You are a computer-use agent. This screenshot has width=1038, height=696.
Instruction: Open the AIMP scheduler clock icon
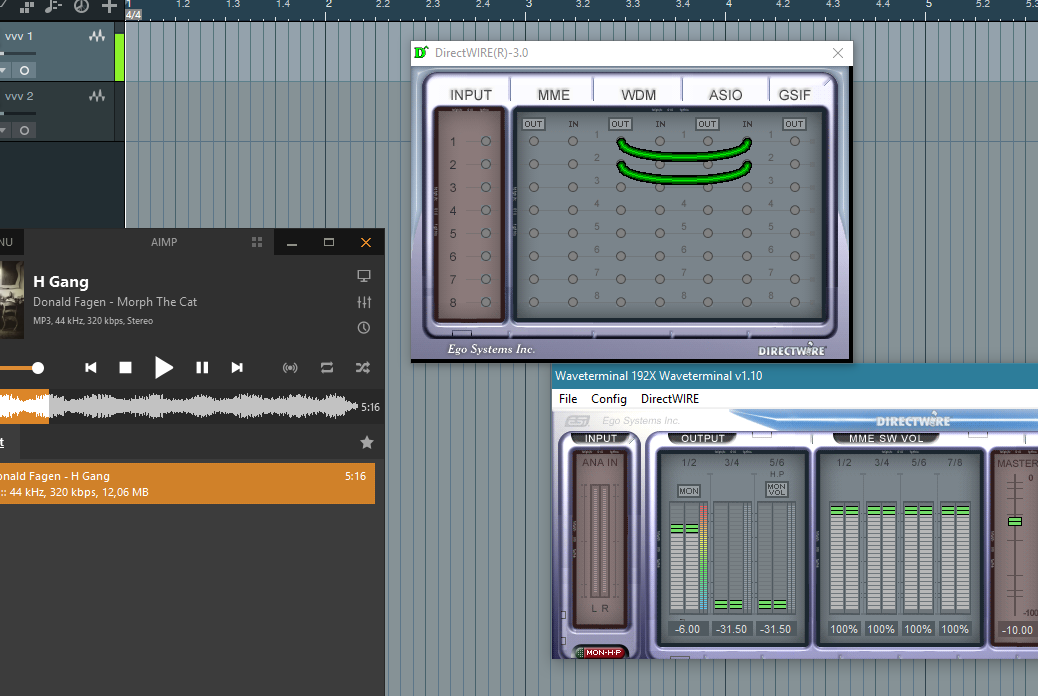363,328
